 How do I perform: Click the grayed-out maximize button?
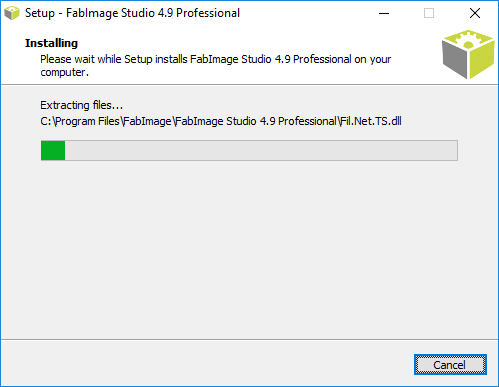(x=429, y=13)
